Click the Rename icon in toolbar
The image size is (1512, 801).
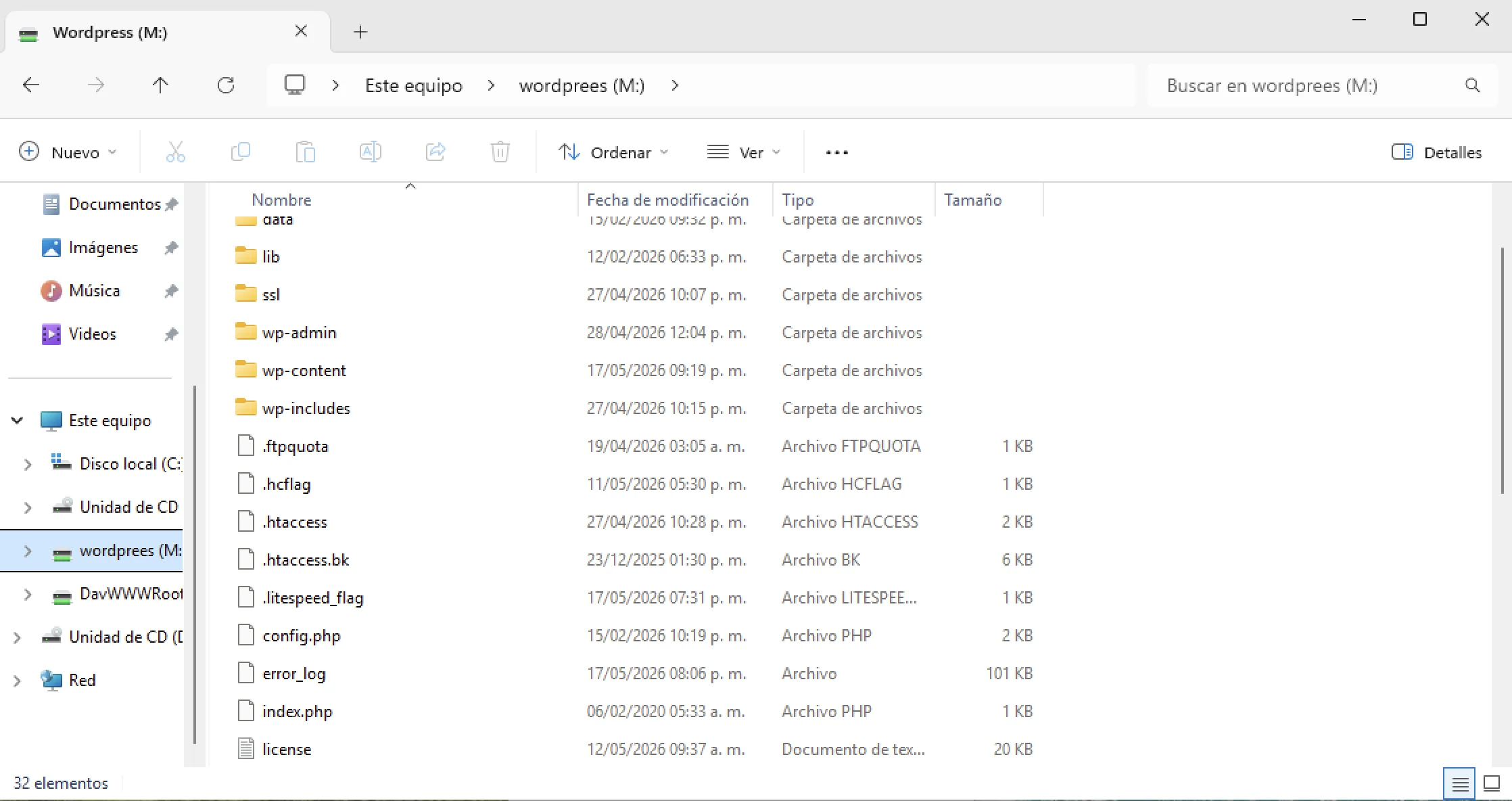point(371,152)
